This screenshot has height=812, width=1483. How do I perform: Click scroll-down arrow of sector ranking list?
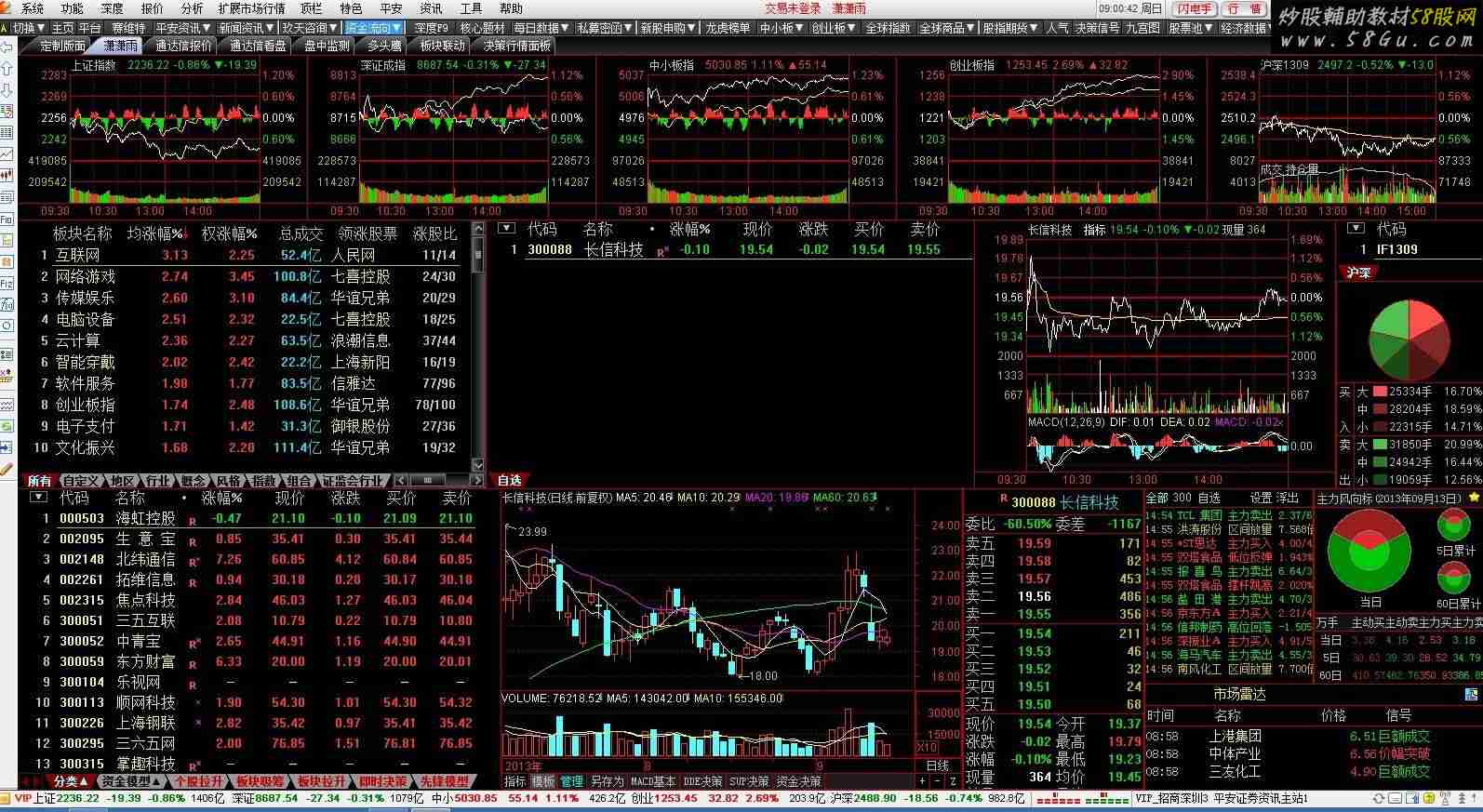tap(478, 464)
